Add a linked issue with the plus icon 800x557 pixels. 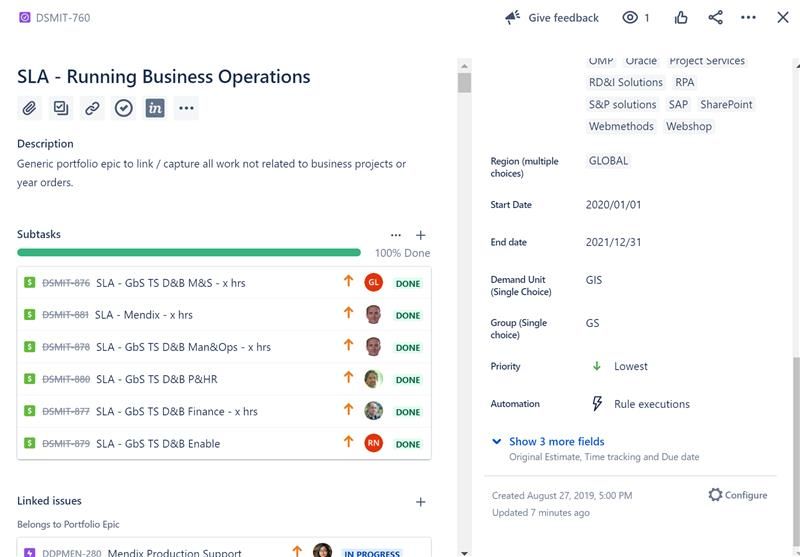(420, 502)
